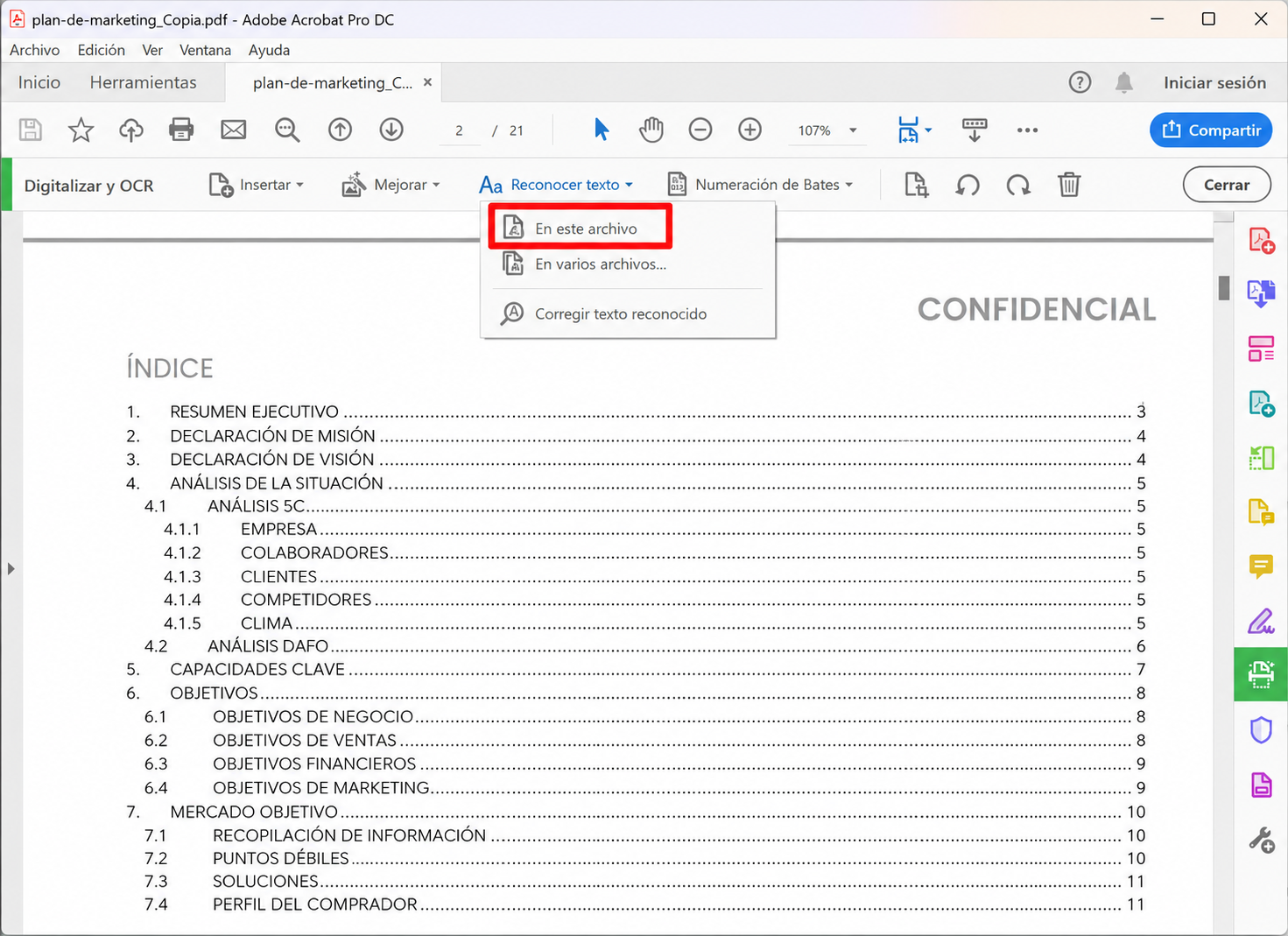This screenshot has width=1288, height=936.
Task: Open the Edición menu
Action: coord(101,50)
